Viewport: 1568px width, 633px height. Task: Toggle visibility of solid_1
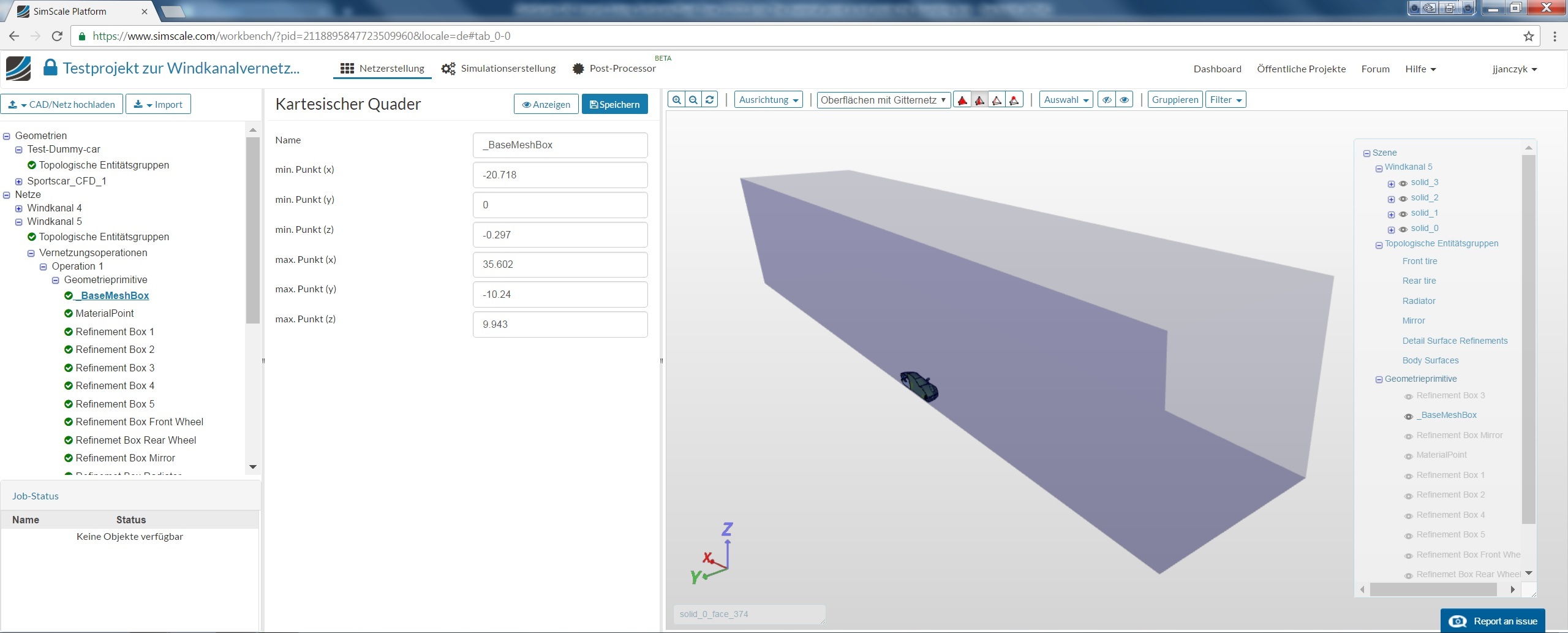point(1403,214)
